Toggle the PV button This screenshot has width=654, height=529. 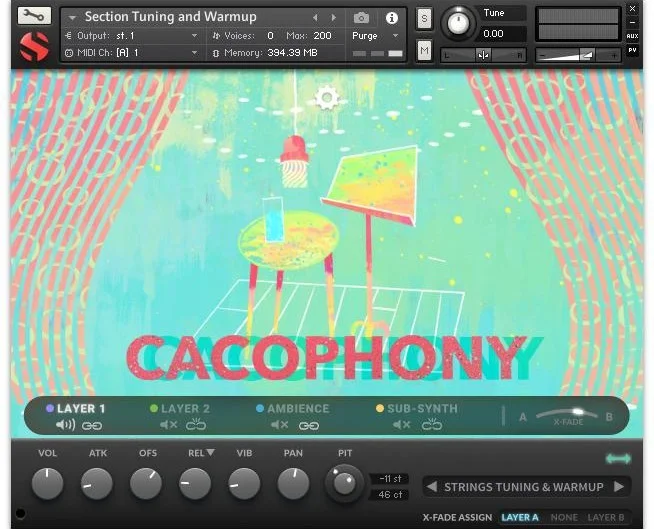coord(632,50)
